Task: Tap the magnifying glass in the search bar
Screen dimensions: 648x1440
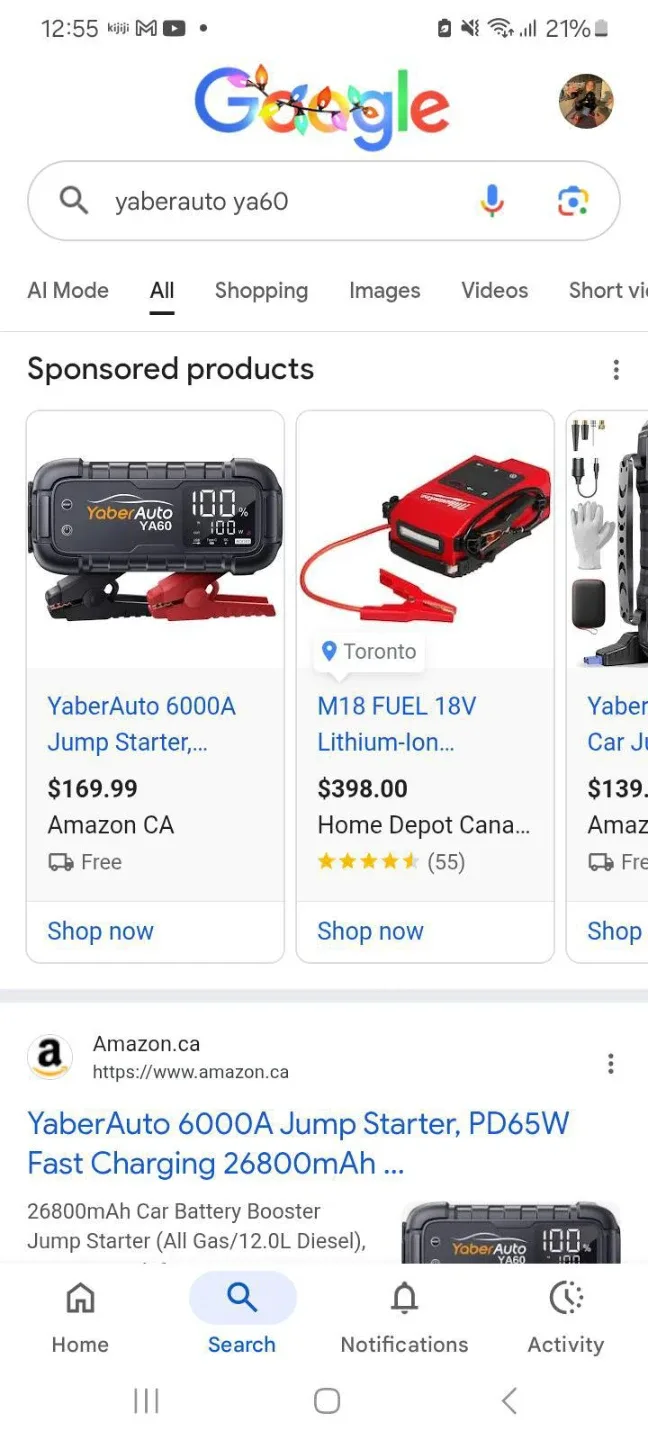Action: (x=73, y=201)
